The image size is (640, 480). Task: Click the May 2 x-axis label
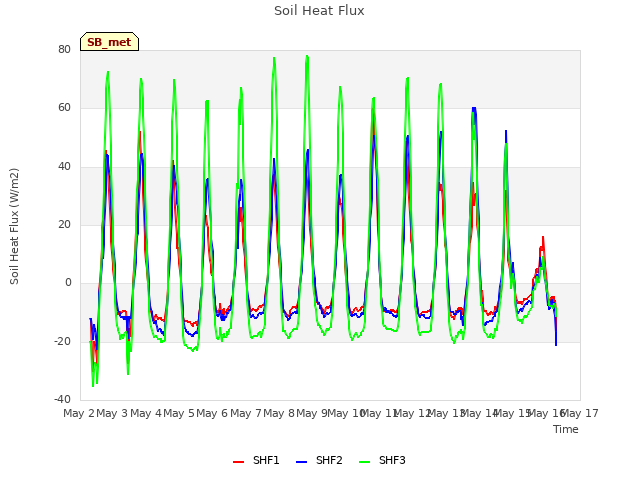tap(79, 413)
